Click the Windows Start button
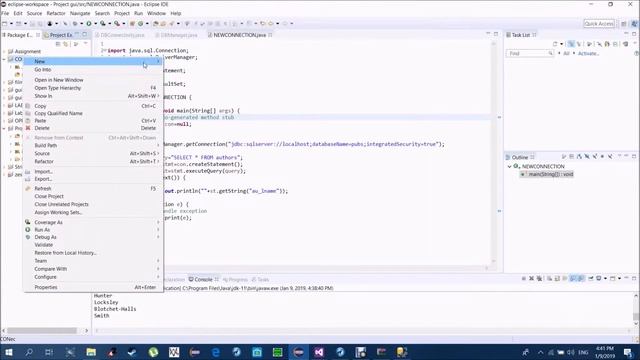 point(8,352)
